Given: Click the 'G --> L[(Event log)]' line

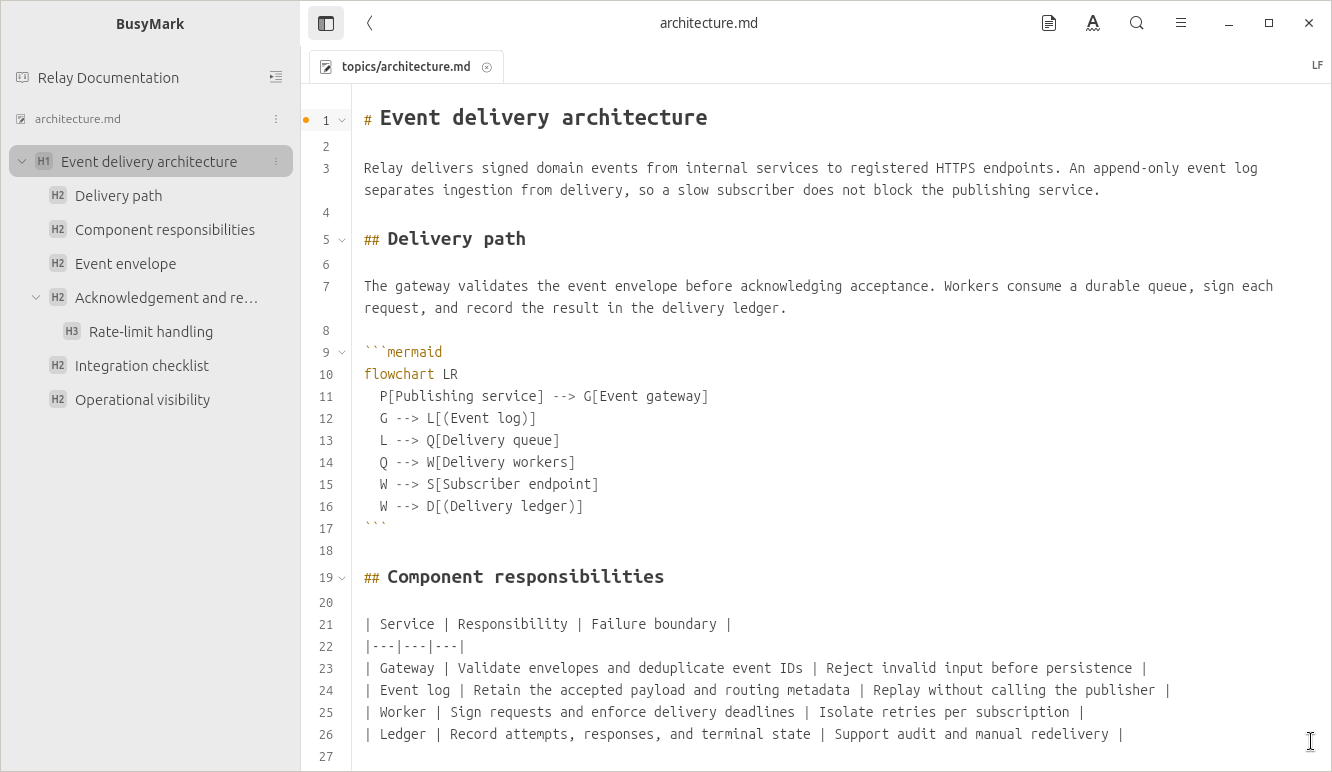Looking at the screenshot, I should 458,418.
